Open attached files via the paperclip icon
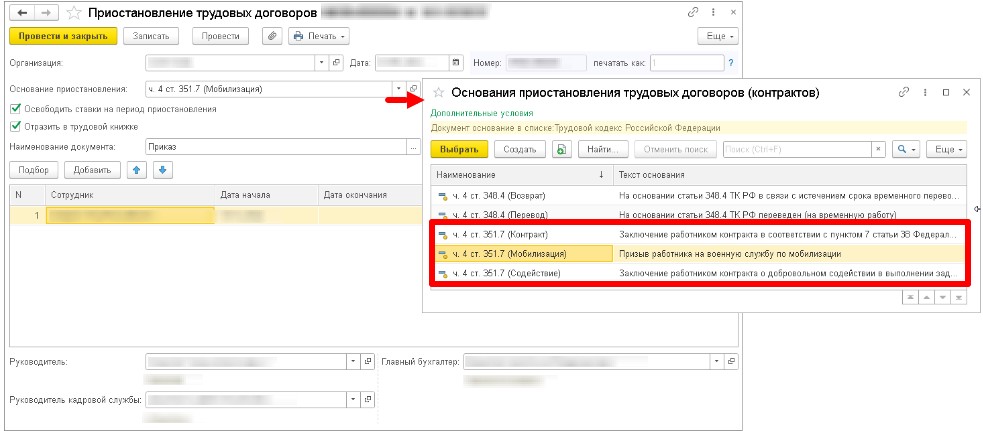Viewport: 983px width, 431px height. pos(272,36)
